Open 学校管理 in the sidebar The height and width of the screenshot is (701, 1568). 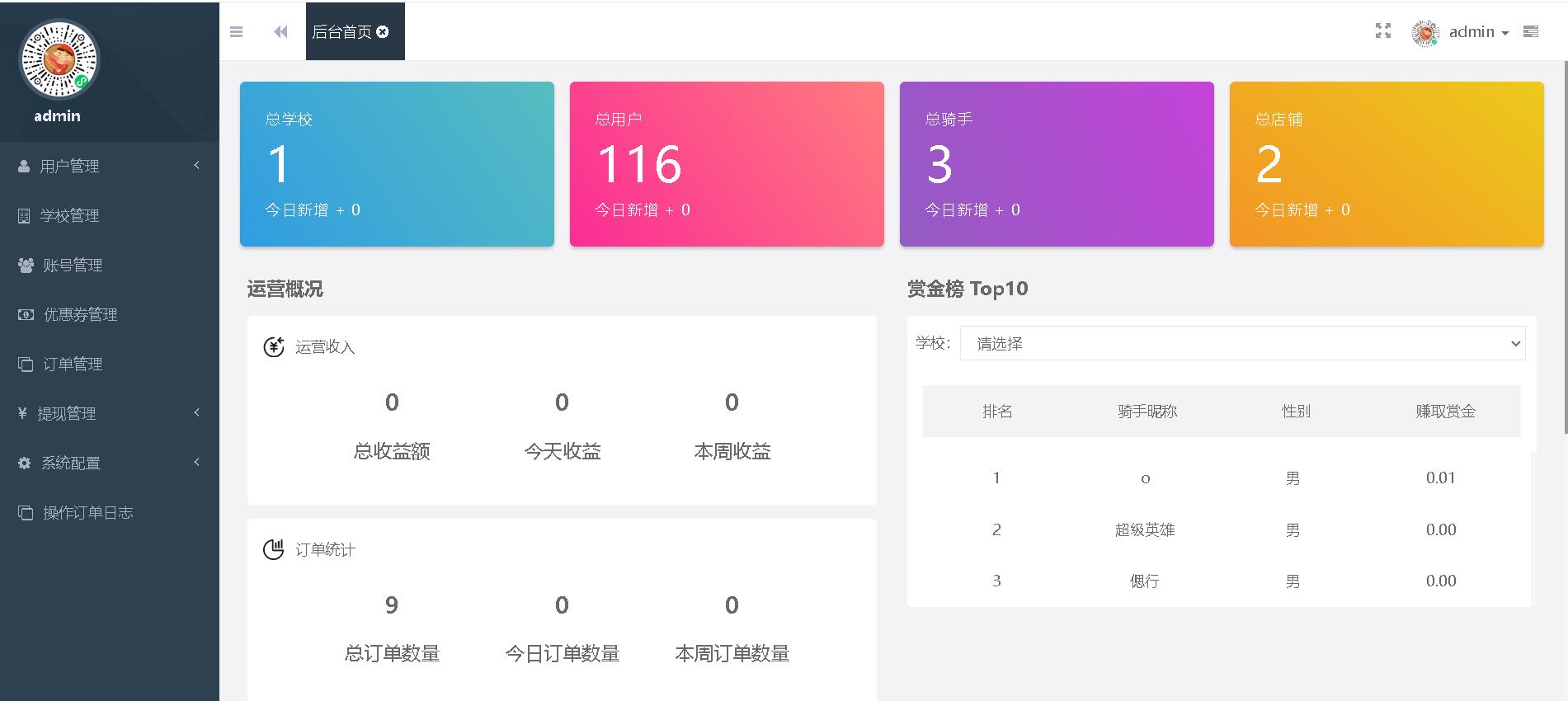click(x=69, y=215)
